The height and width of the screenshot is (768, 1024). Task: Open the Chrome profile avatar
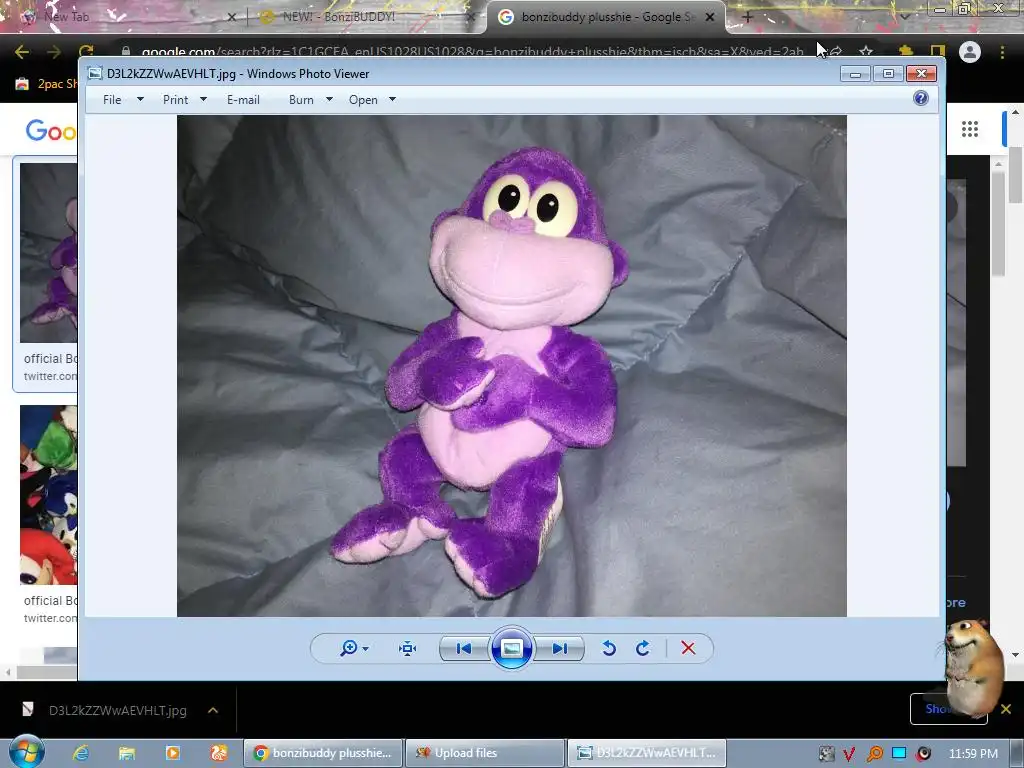click(970, 52)
